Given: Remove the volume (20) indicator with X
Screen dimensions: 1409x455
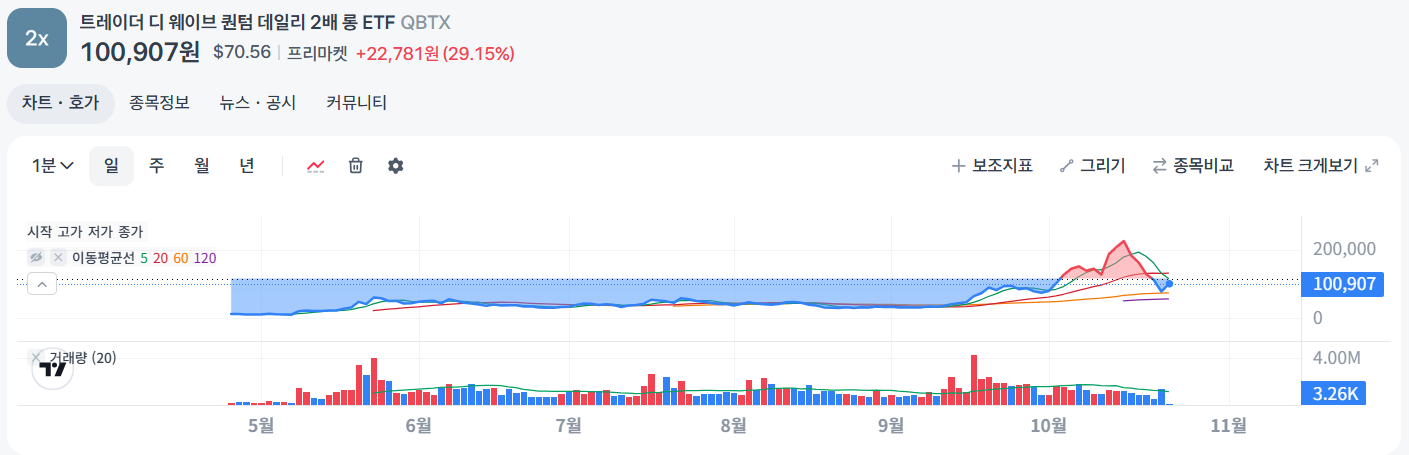Looking at the screenshot, I should (37, 357).
